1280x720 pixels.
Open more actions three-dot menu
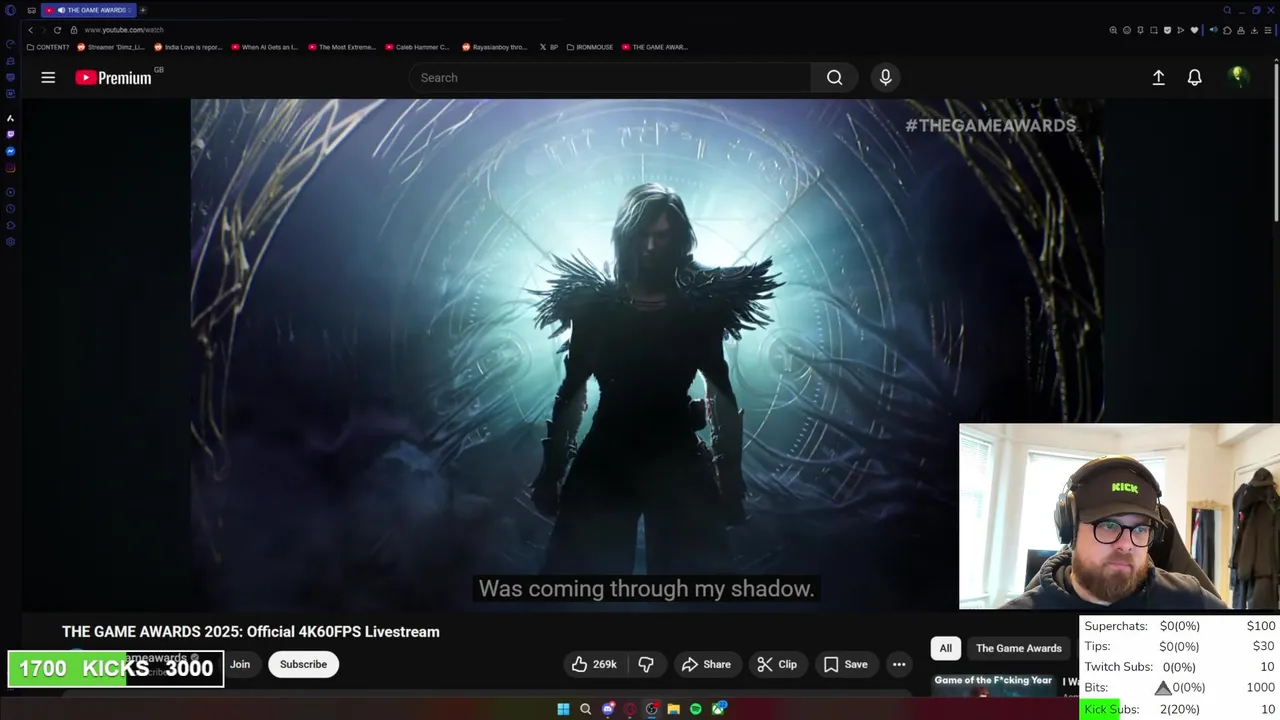tap(899, 664)
